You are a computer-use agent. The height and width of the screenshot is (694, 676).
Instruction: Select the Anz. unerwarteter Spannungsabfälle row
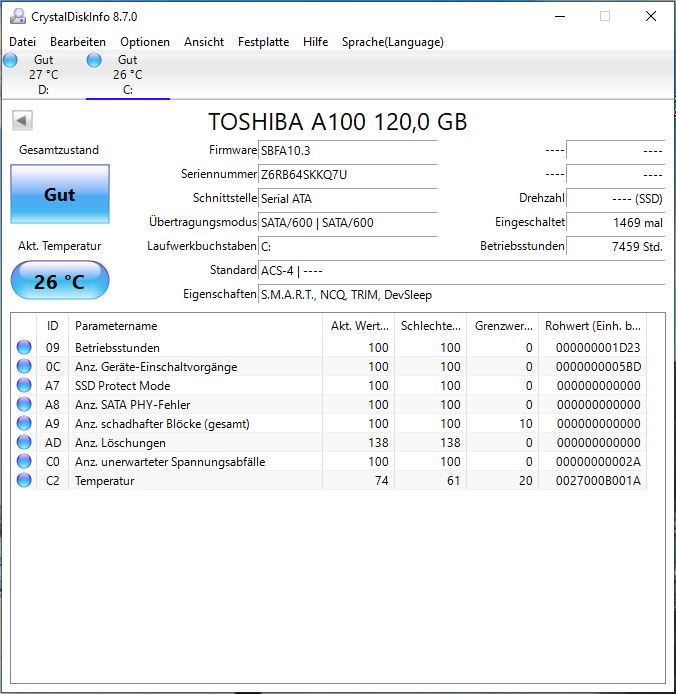328,462
